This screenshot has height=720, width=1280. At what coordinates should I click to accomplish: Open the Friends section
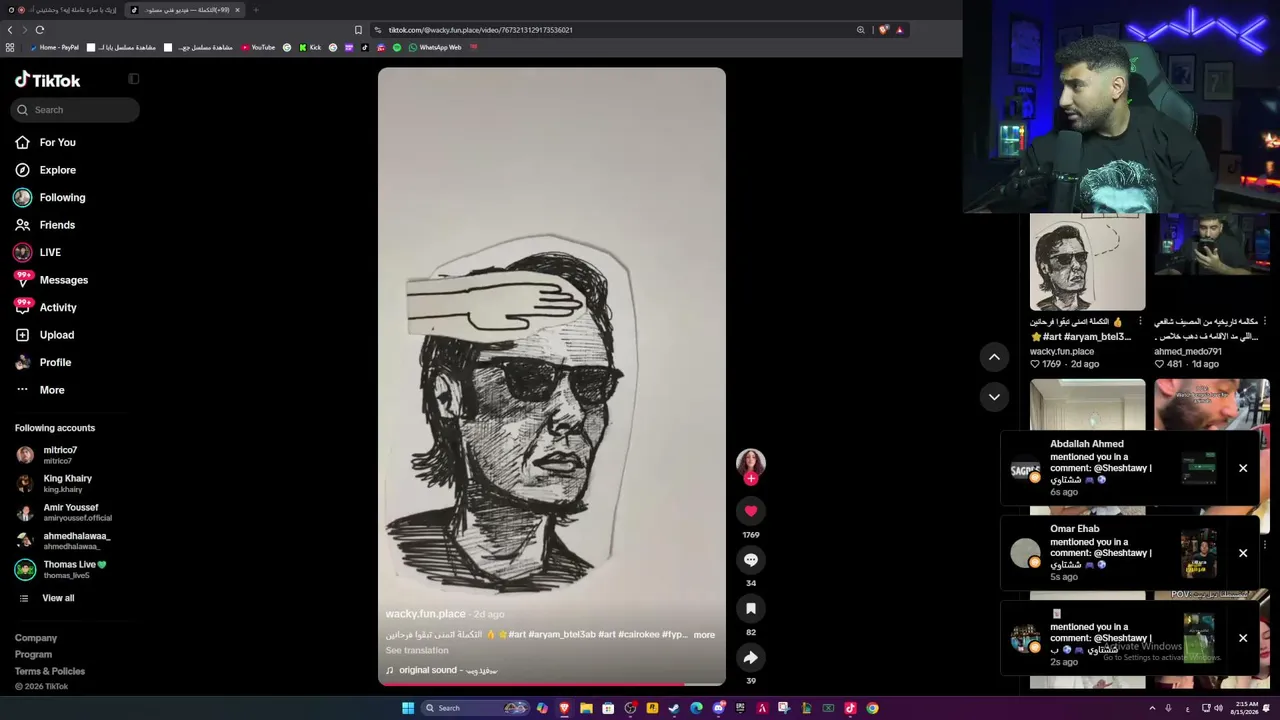pyautogui.click(x=45, y=225)
